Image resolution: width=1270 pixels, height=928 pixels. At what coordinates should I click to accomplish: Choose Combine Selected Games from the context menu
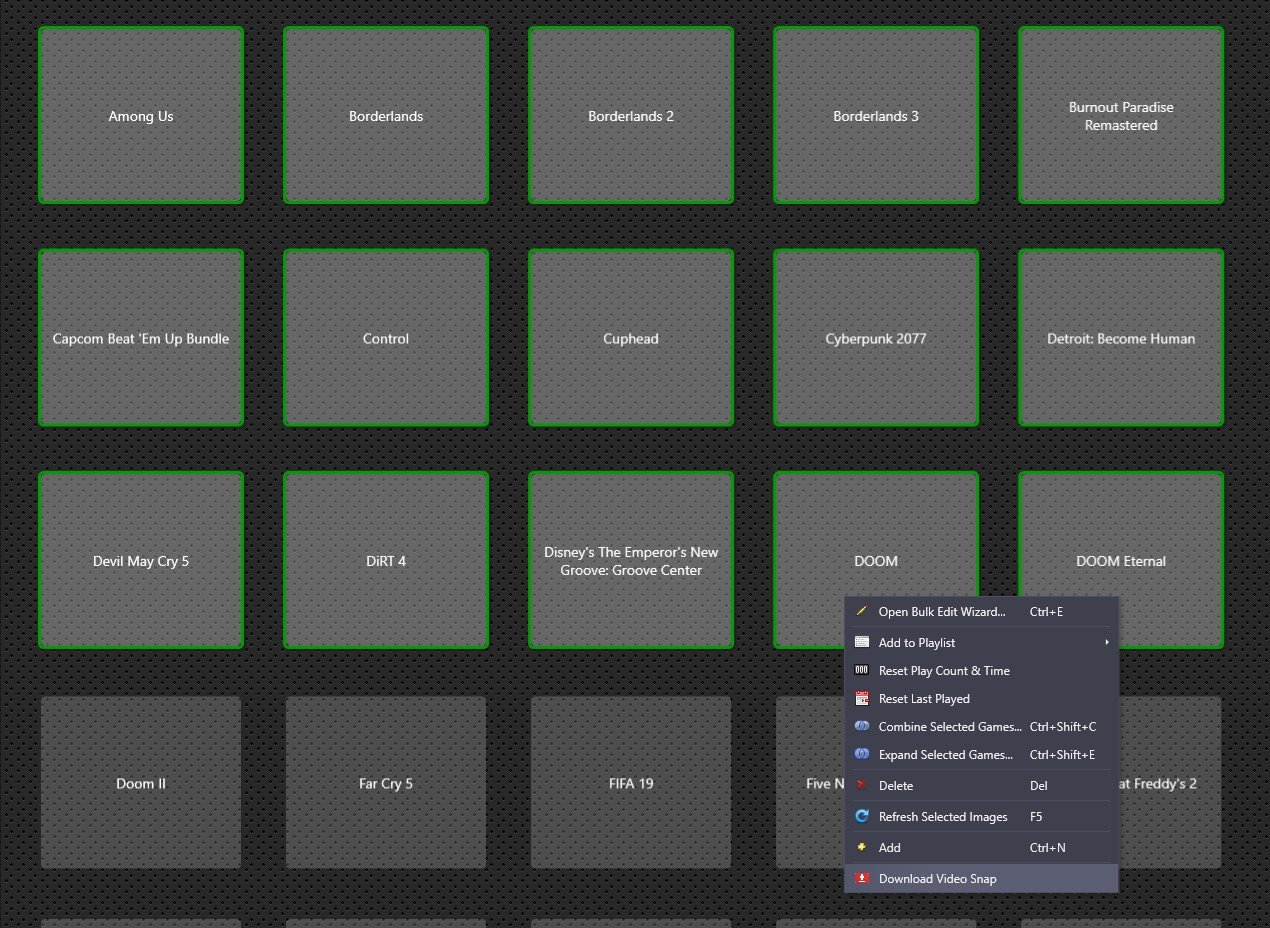tap(981, 726)
